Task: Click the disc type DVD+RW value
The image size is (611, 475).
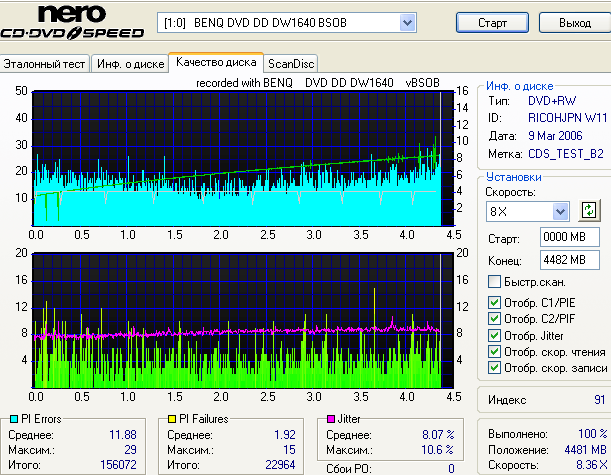Action: pyautogui.click(x=552, y=101)
